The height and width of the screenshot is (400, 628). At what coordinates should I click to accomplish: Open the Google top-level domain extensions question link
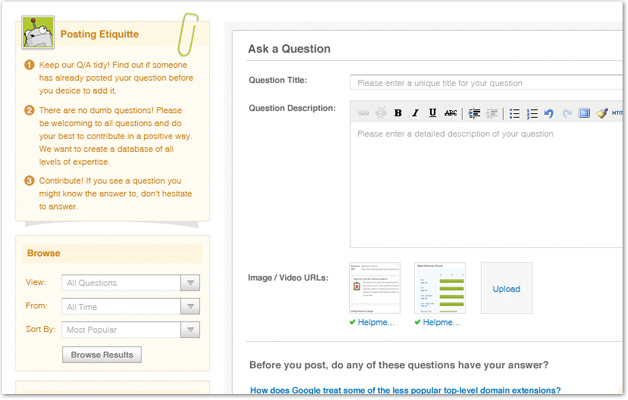pyautogui.click(x=405, y=390)
